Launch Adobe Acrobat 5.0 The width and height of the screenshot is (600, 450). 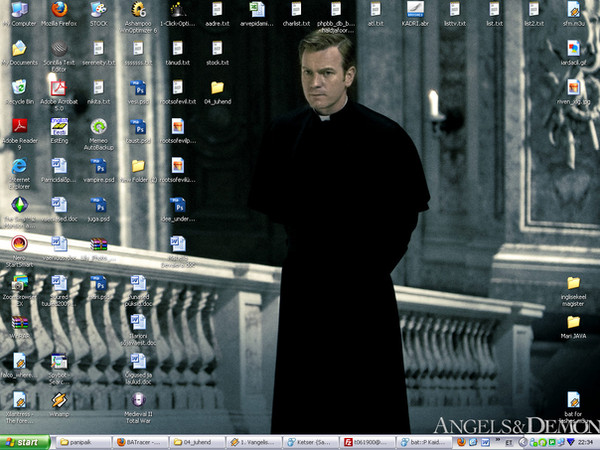point(59,88)
